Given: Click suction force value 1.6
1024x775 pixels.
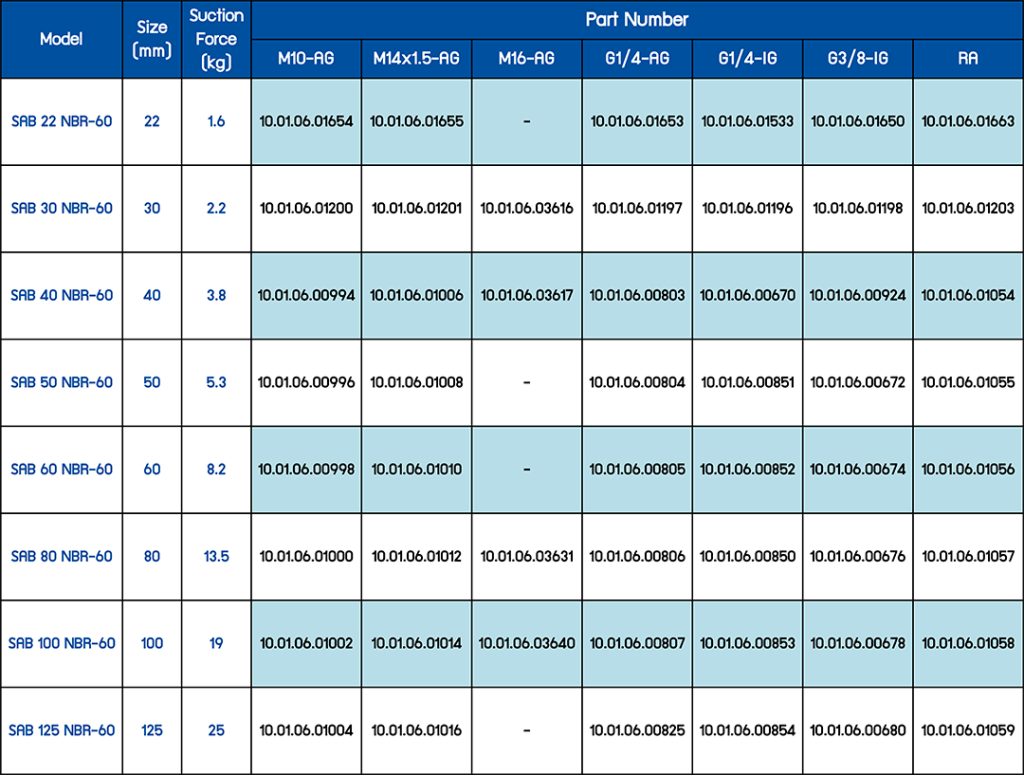Looking at the screenshot, I should pyautogui.click(x=216, y=121).
